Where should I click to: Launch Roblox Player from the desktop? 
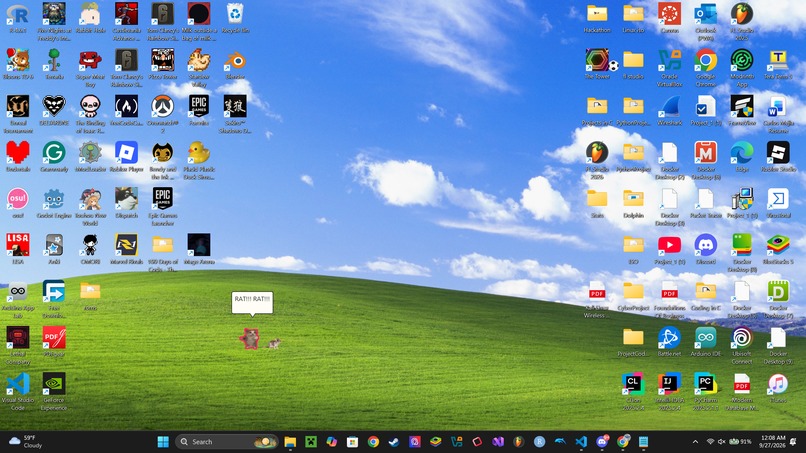126,153
